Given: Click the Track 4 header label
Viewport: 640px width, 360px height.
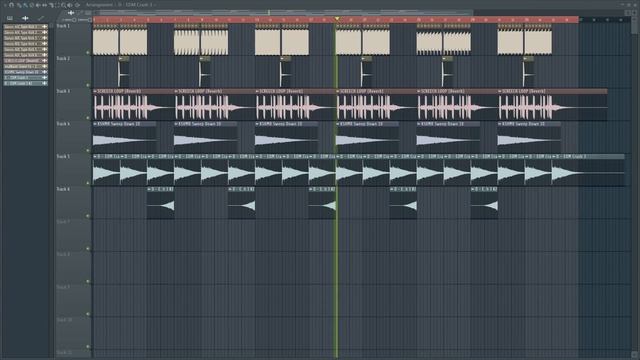Looking at the screenshot, I should pyautogui.click(x=63, y=124).
